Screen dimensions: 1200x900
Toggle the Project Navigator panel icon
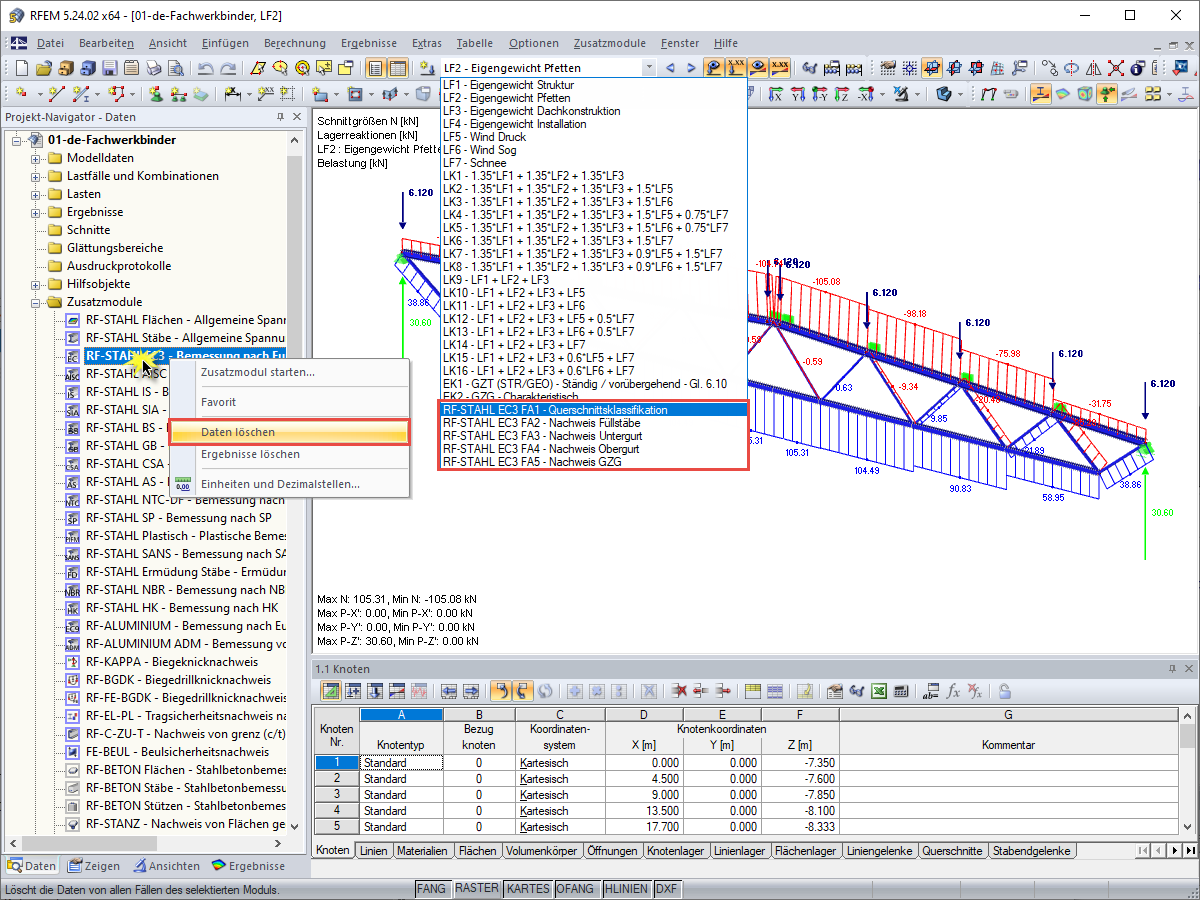tap(376, 69)
